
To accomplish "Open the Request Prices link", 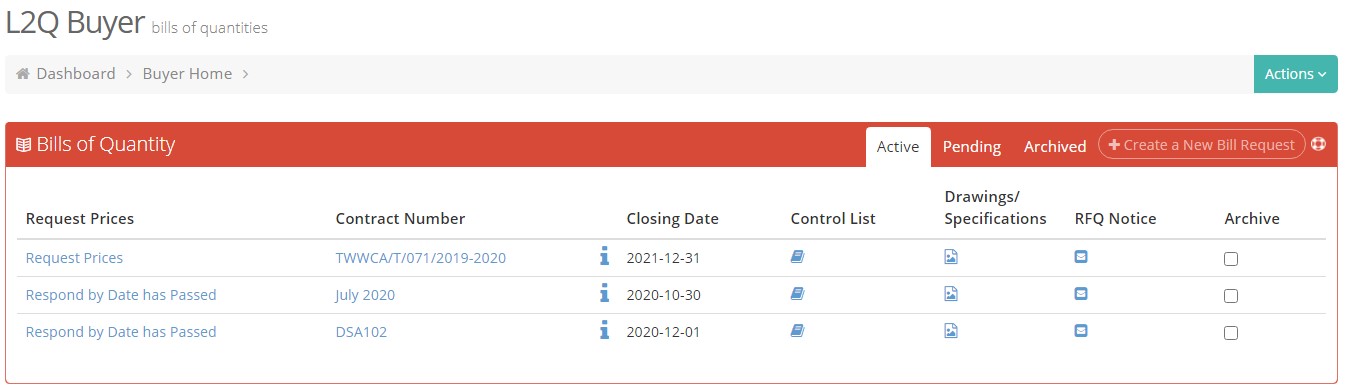I will click(x=74, y=257).
